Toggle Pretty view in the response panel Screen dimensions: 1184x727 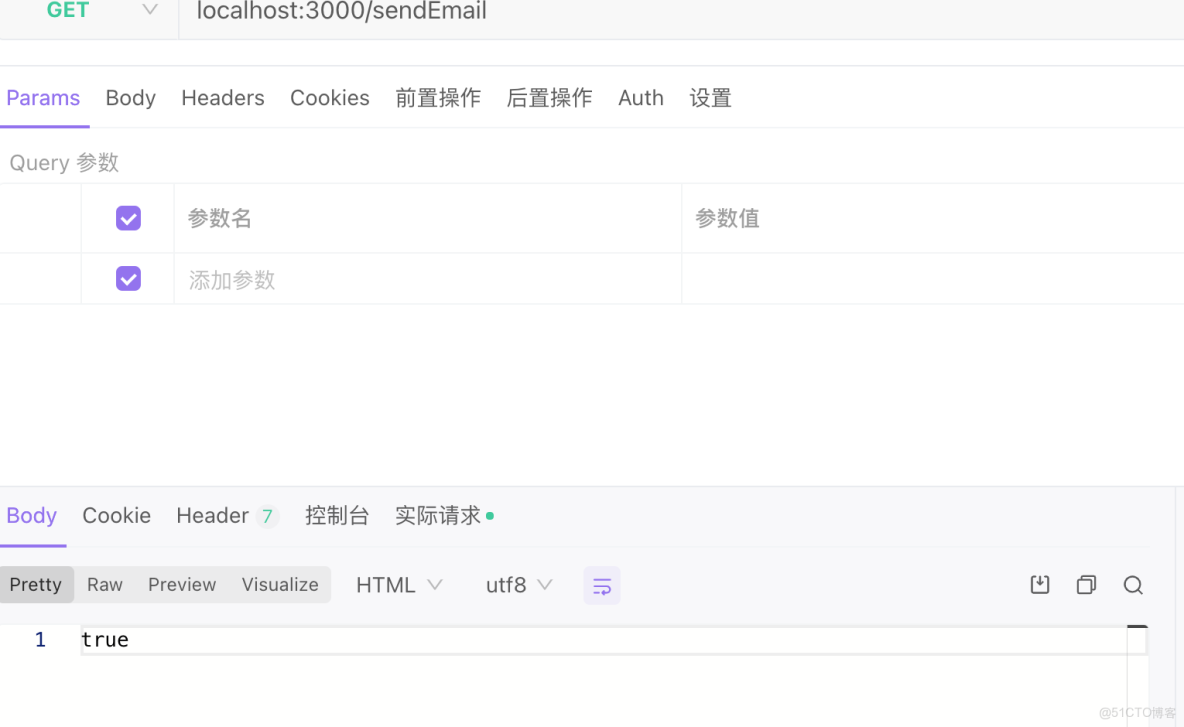pyautogui.click(x=36, y=584)
